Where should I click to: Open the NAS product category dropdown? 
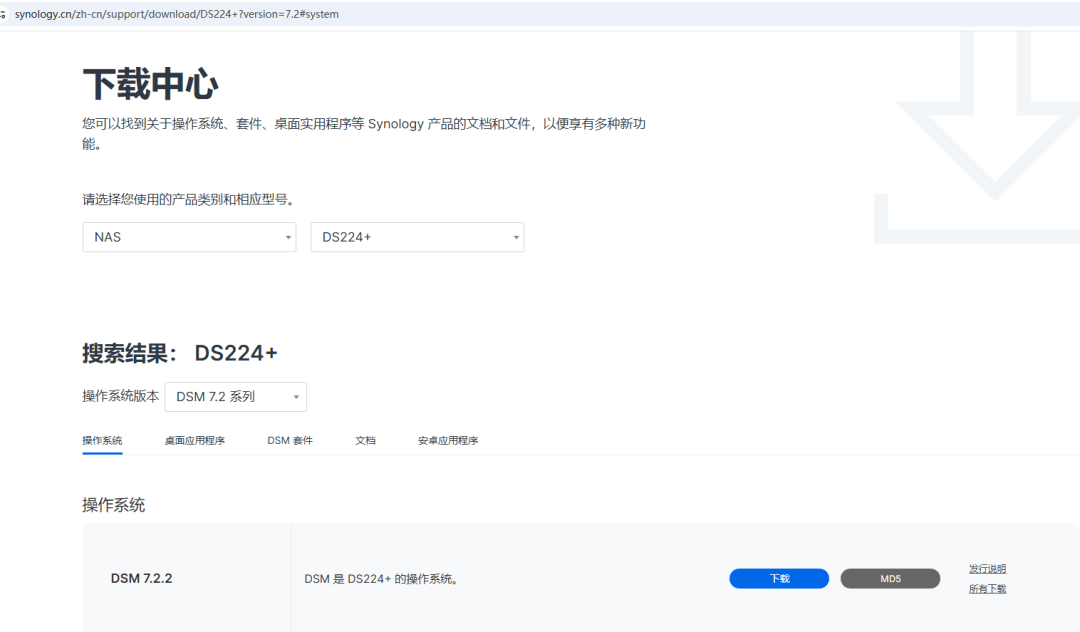[x=189, y=237]
